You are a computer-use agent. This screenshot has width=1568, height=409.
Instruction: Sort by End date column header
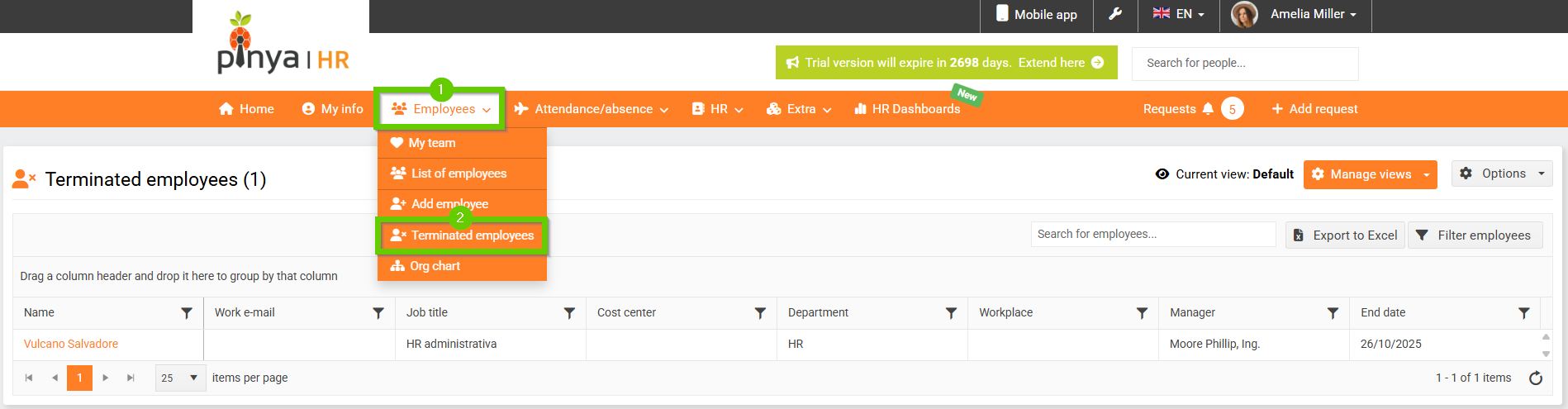pos(1383,312)
